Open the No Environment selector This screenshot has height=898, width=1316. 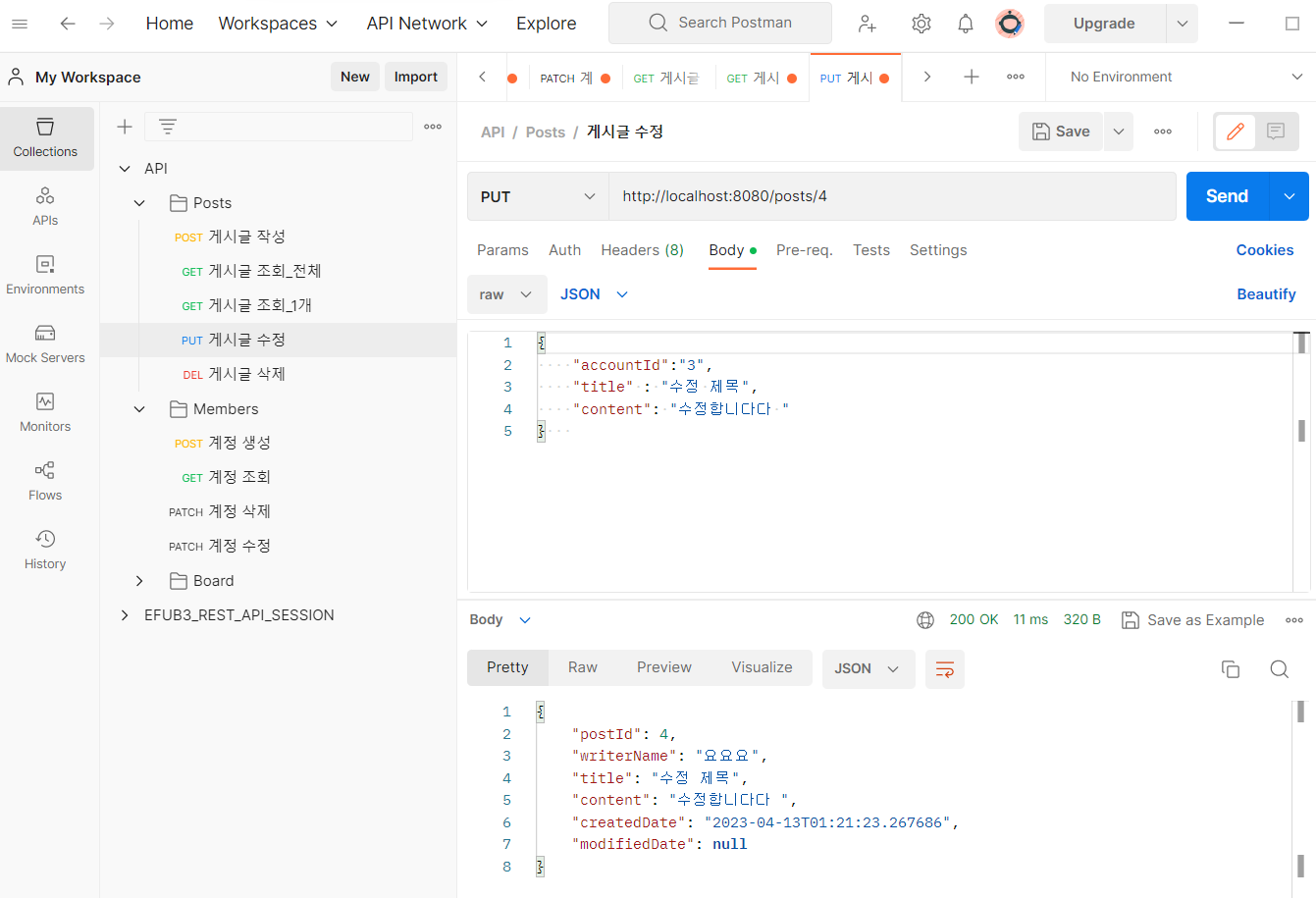tap(1185, 77)
